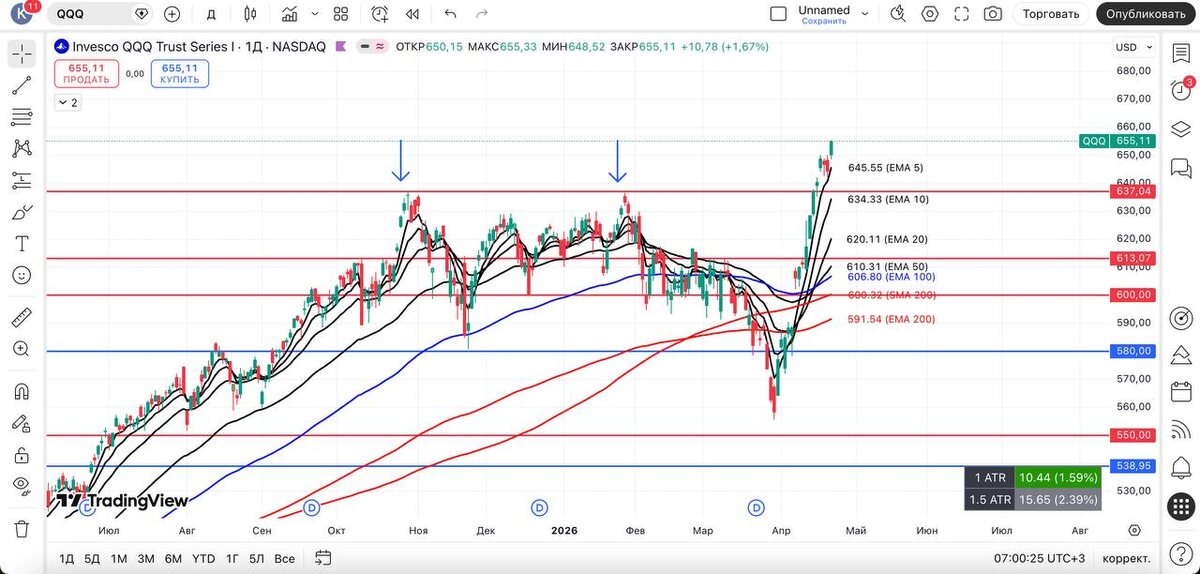Start bar replay with rewind icon
This screenshot has width=1200, height=574.
[x=412, y=14]
